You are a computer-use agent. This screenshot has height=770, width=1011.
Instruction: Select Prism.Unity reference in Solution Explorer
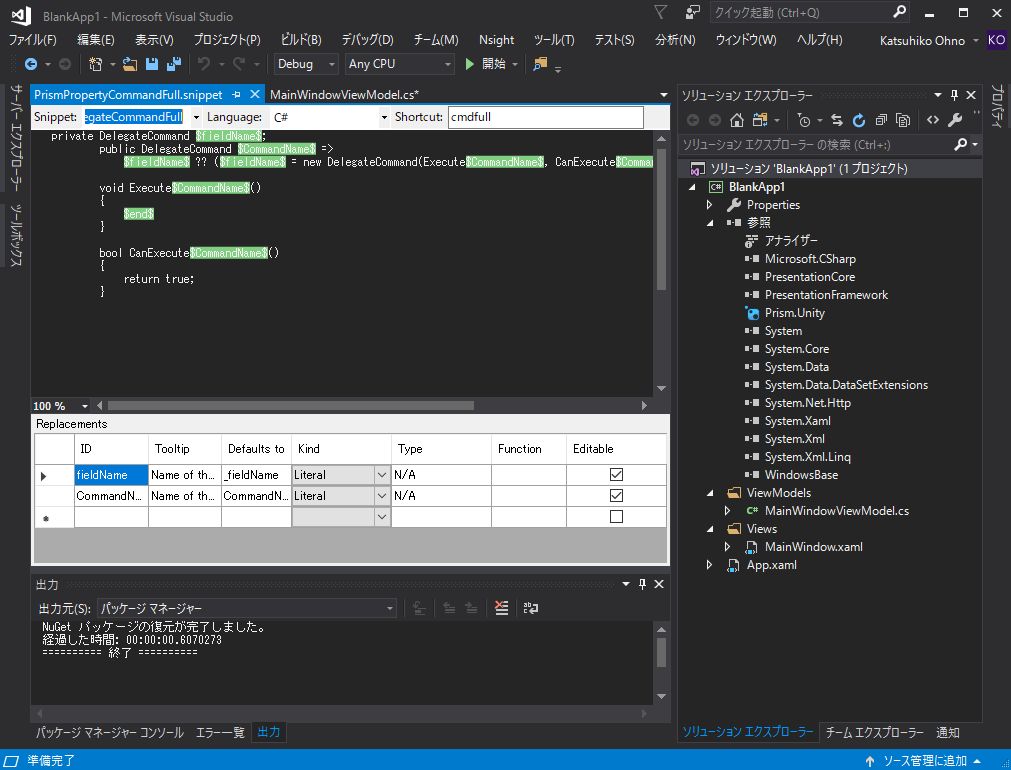(x=794, y=313)
